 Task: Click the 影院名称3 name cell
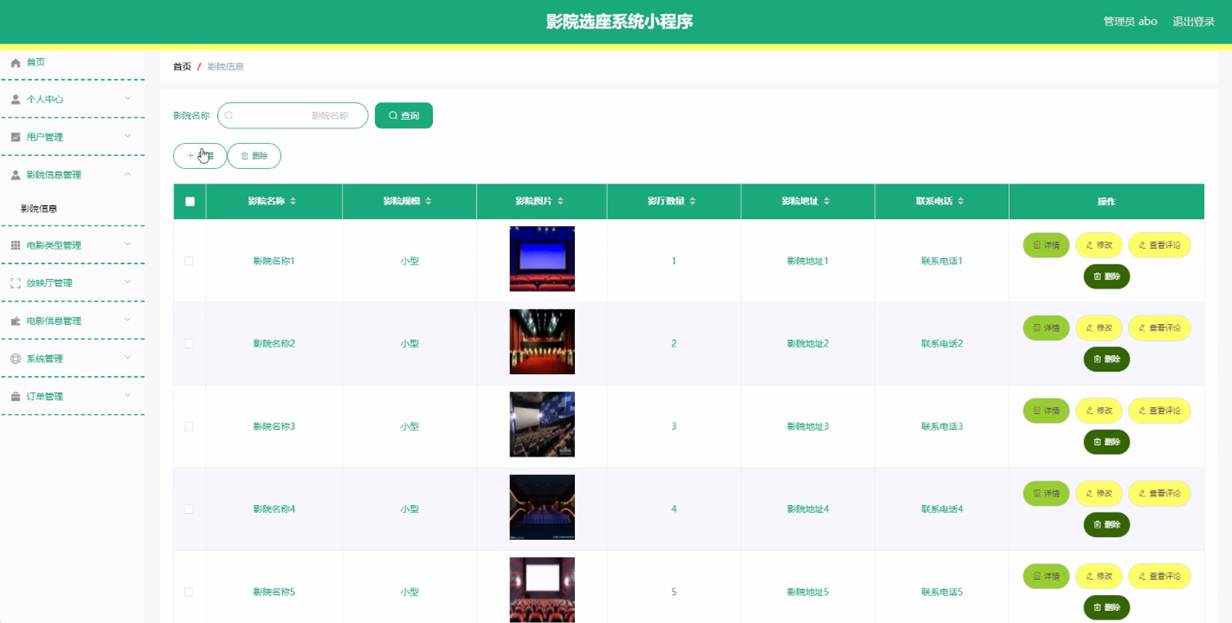click(x=274, y=427)
